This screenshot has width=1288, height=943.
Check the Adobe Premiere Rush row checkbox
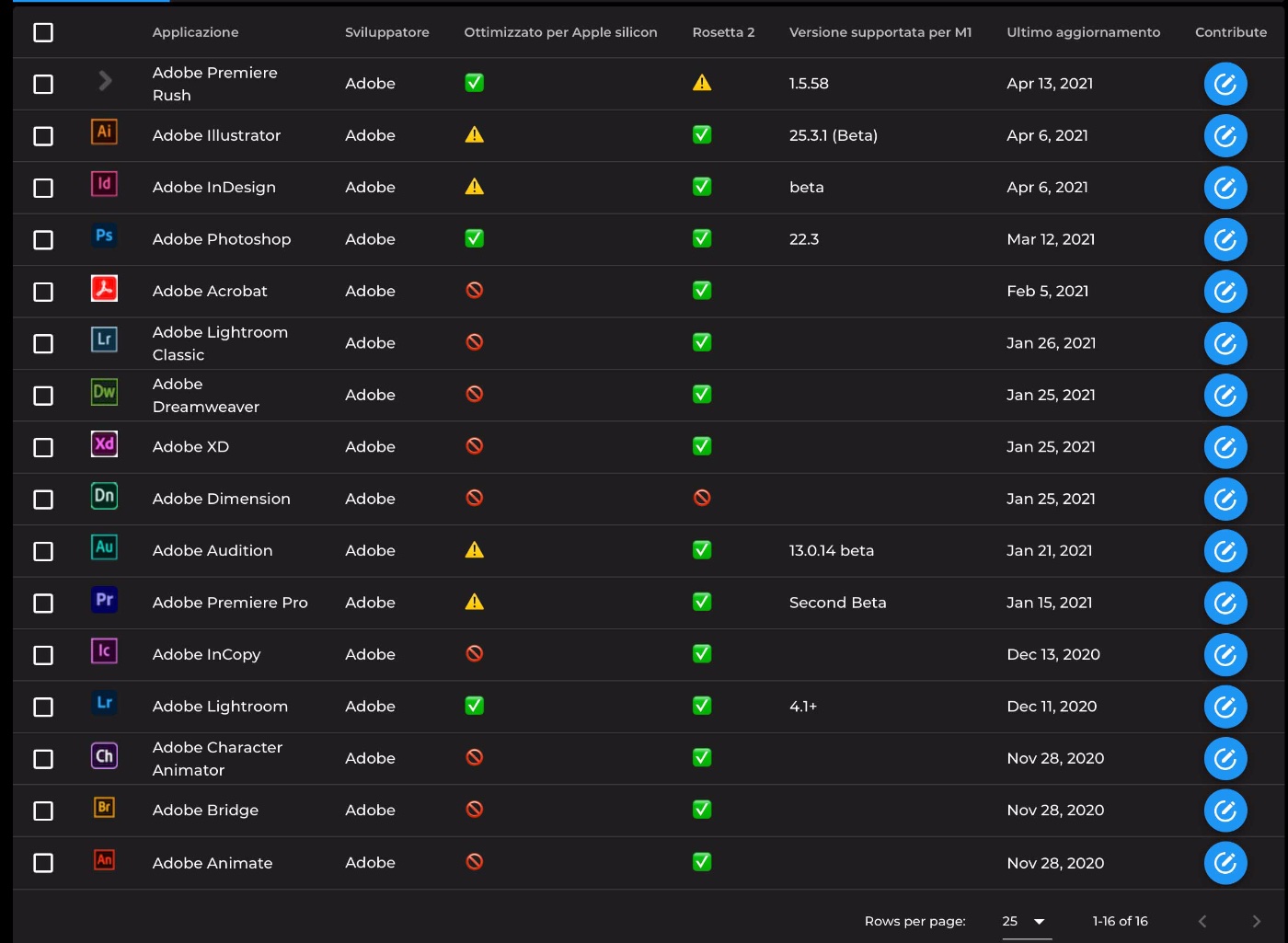(x=43, y=84)
